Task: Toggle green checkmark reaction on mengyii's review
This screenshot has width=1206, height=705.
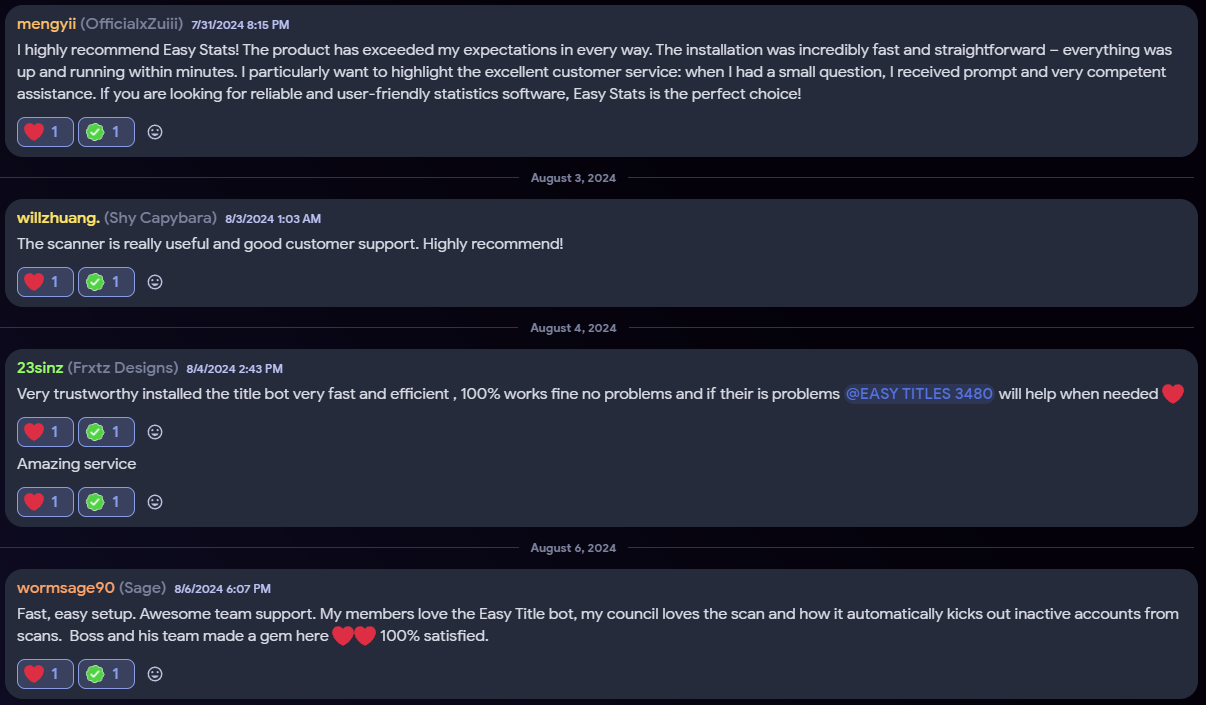Action: [106, 132]
